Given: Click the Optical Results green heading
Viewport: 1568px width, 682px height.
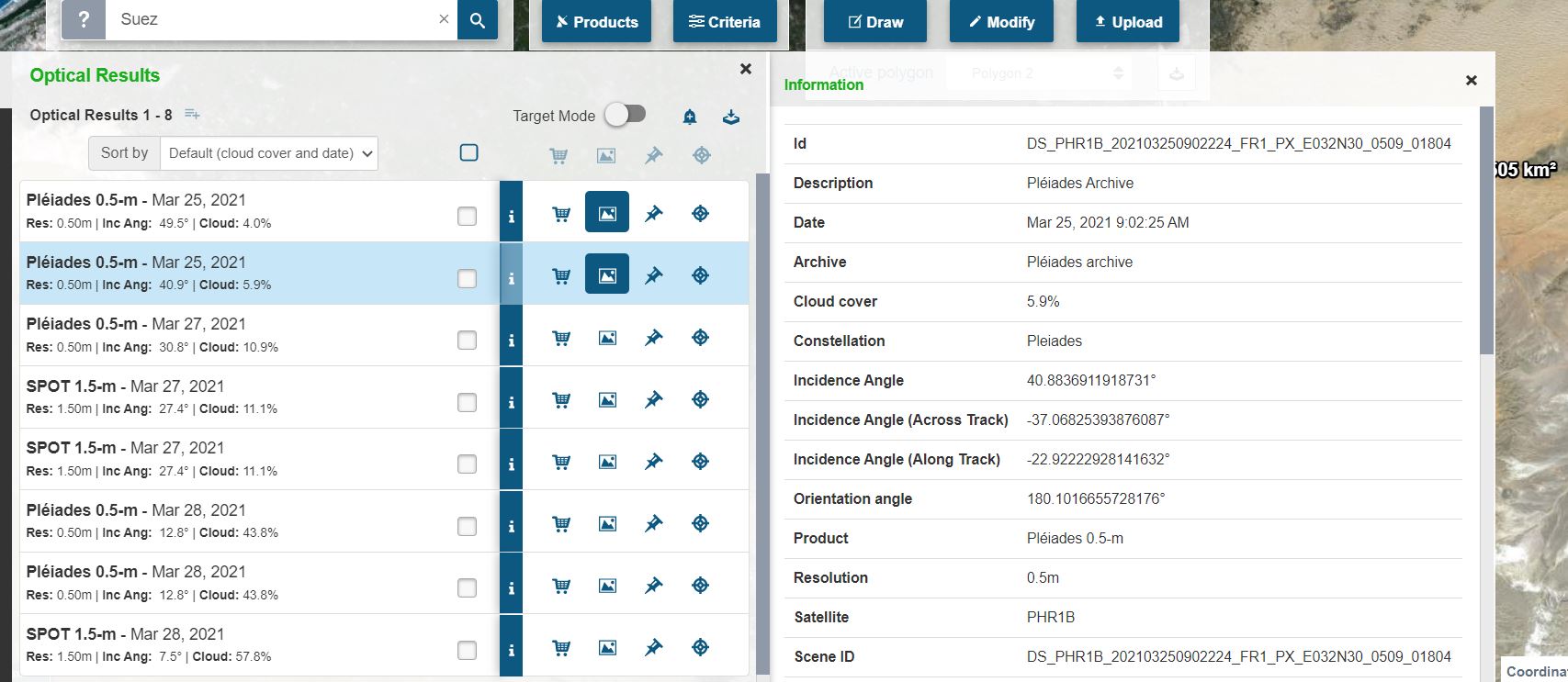Looking at the screenshot, I should [95, 75].
